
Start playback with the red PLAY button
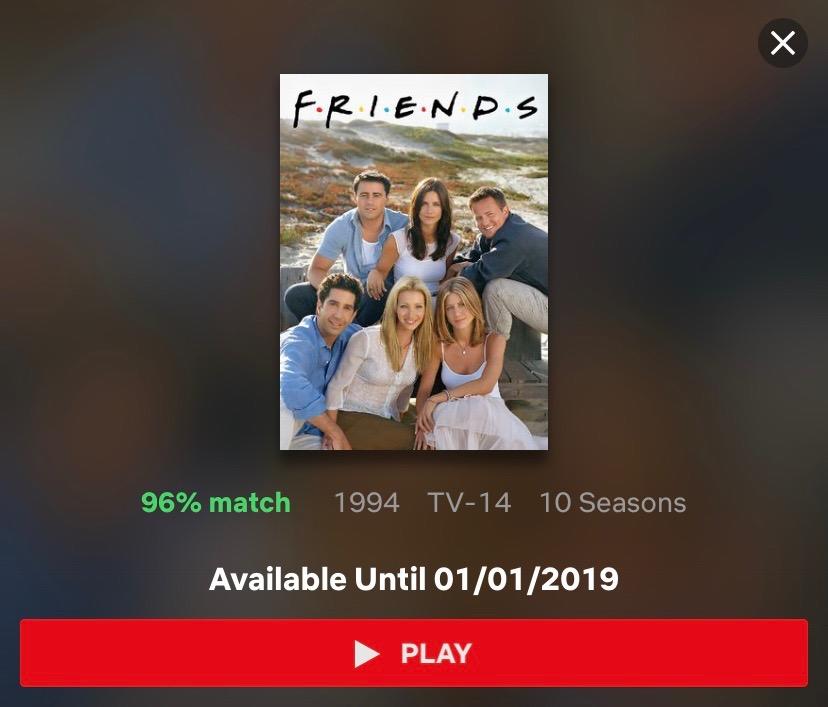(414, 653)
